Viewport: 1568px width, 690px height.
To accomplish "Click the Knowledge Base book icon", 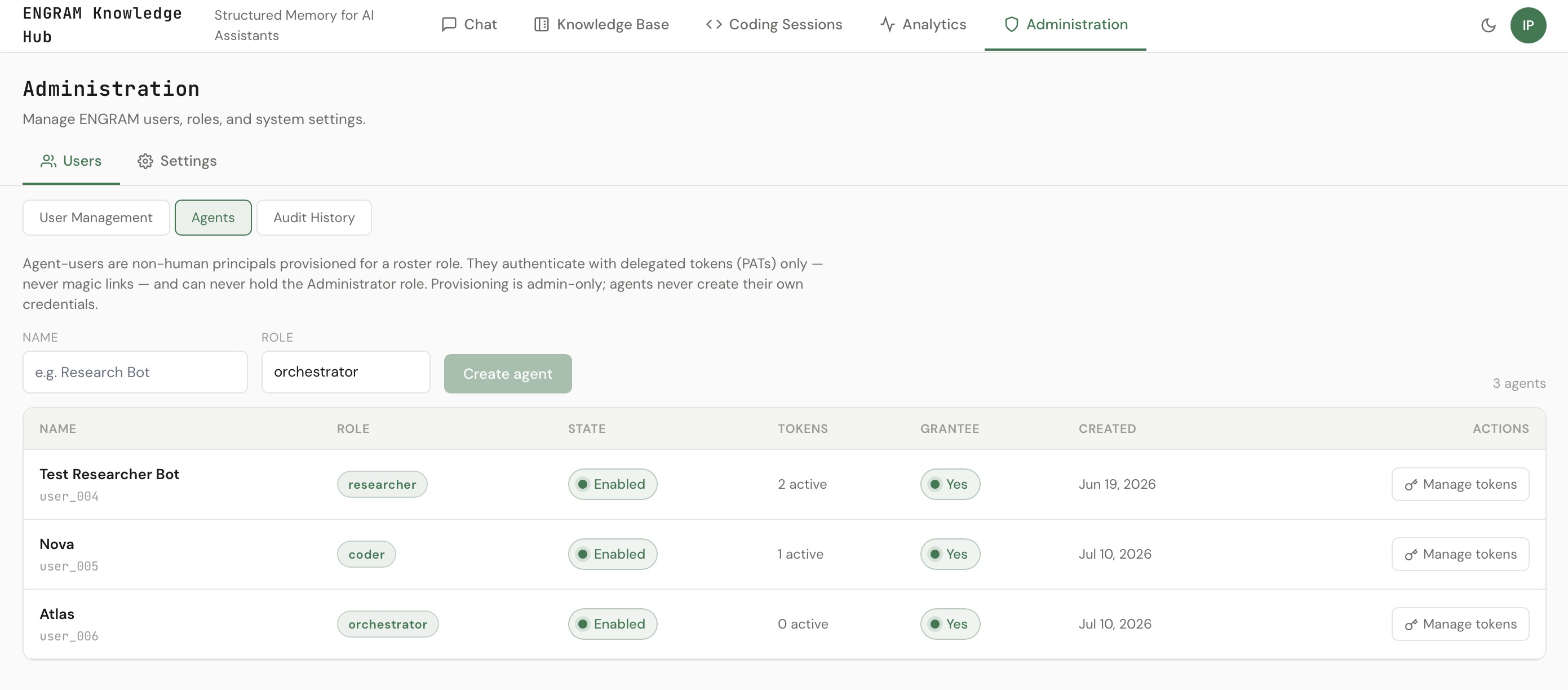I will [x=541, y=24].
